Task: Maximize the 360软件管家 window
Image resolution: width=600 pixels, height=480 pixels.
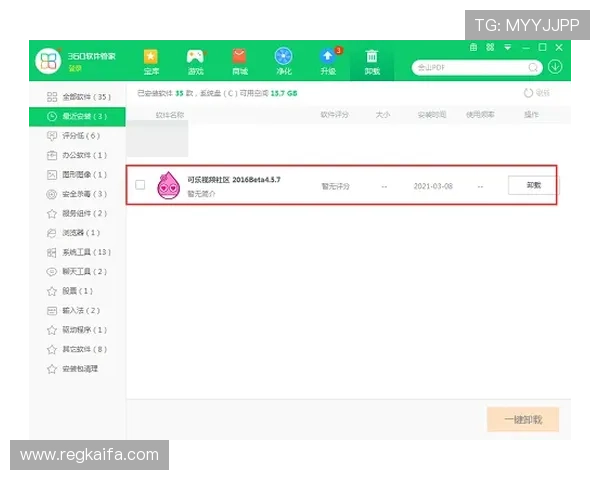Action: (542, 47)
